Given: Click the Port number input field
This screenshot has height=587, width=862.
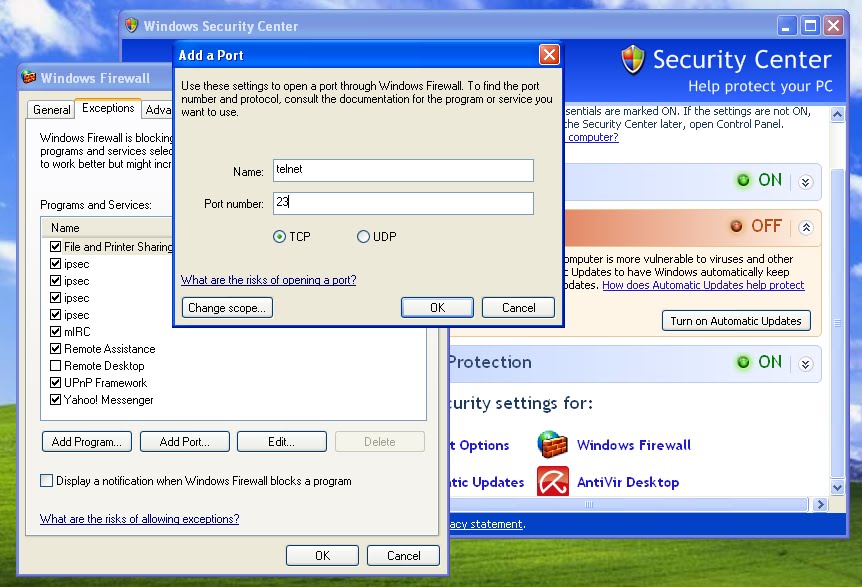Looking at the screenshot, I should pos(403,203).
